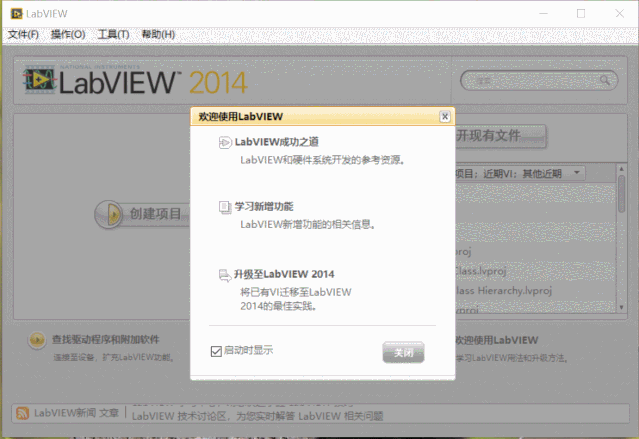The height and width of the screenshot is (439, 639).
Task: Open the 工具(T) menu
Action: pyautogui.click(x=113, y=34)
